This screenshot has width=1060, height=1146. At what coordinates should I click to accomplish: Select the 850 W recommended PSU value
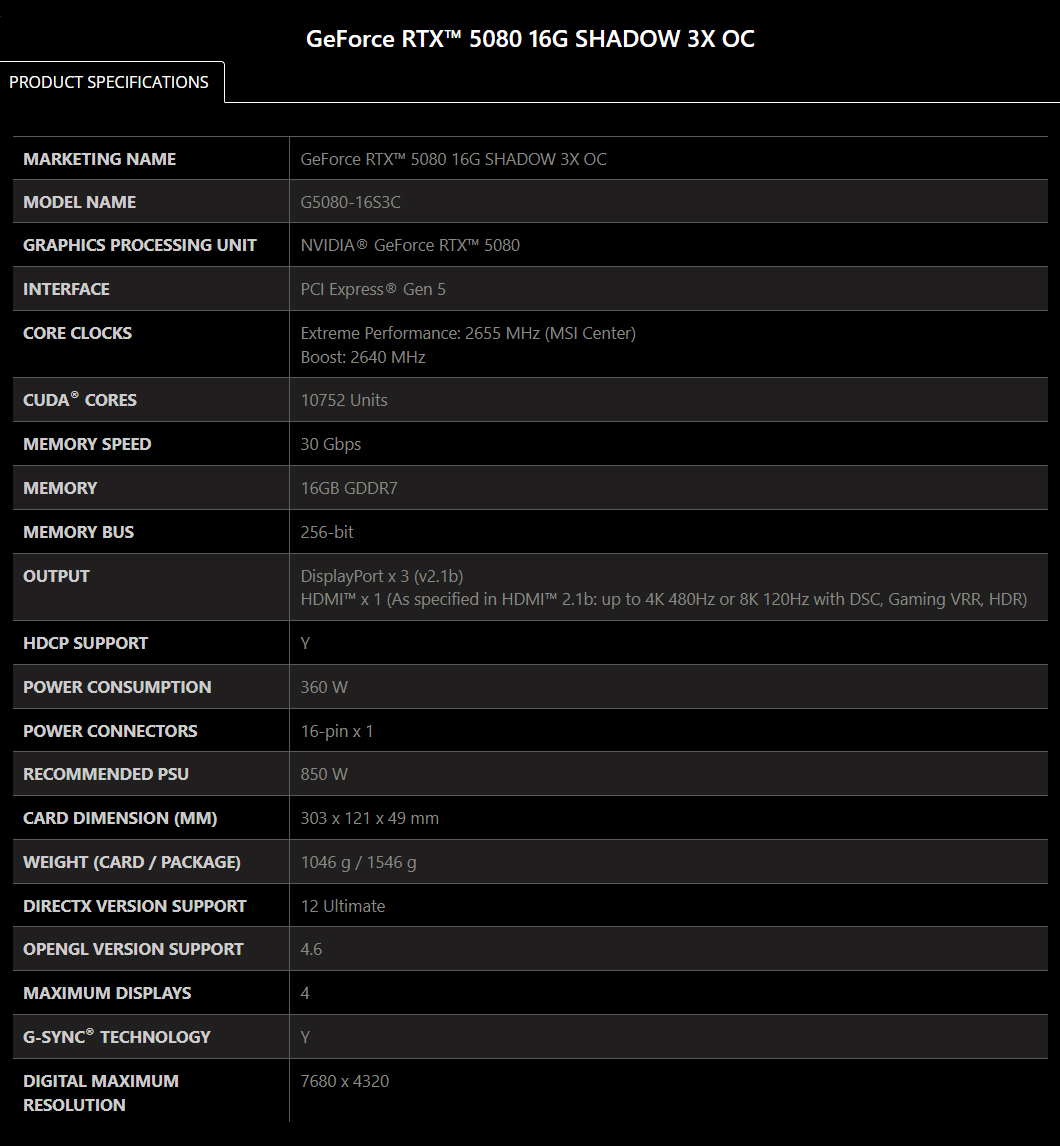(324, 774)
